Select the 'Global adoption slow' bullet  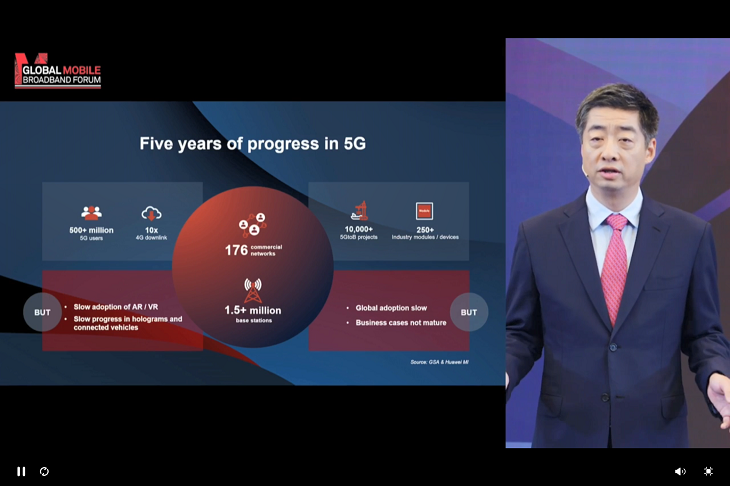pos(391,308)
